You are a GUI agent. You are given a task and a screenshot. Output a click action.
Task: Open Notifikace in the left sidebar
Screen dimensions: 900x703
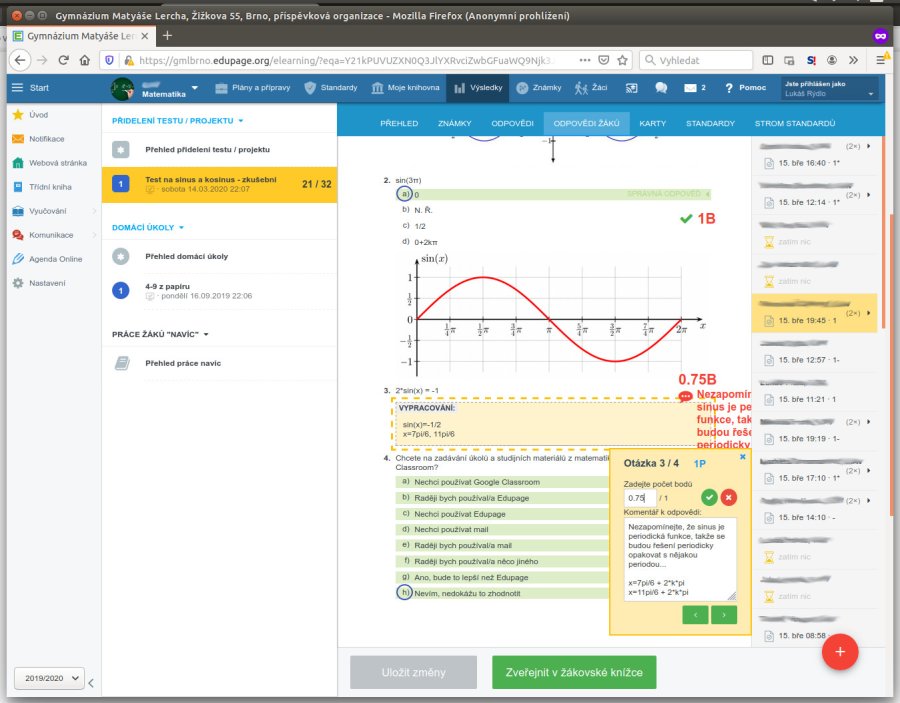coord(46,139)
